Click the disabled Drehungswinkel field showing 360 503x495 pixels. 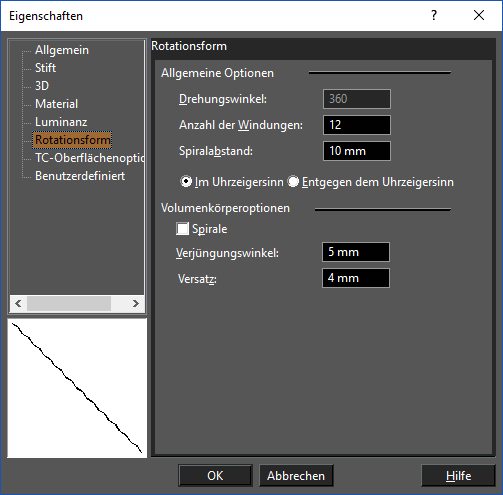[357, 99]
